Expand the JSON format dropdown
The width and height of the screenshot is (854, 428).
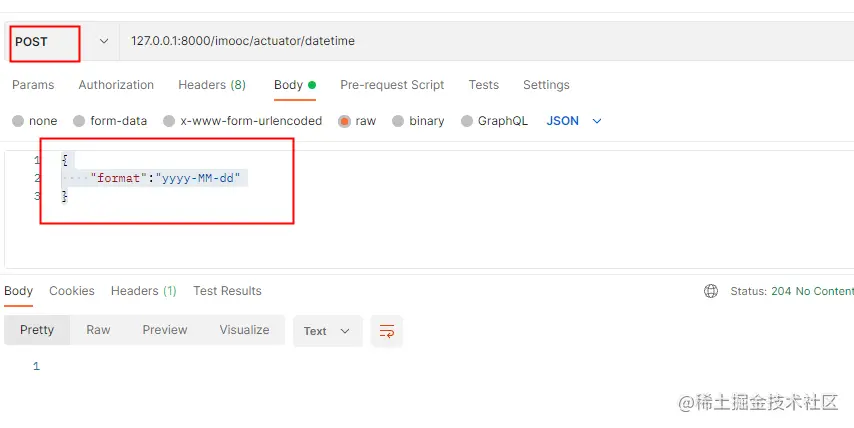coord(575,121)
